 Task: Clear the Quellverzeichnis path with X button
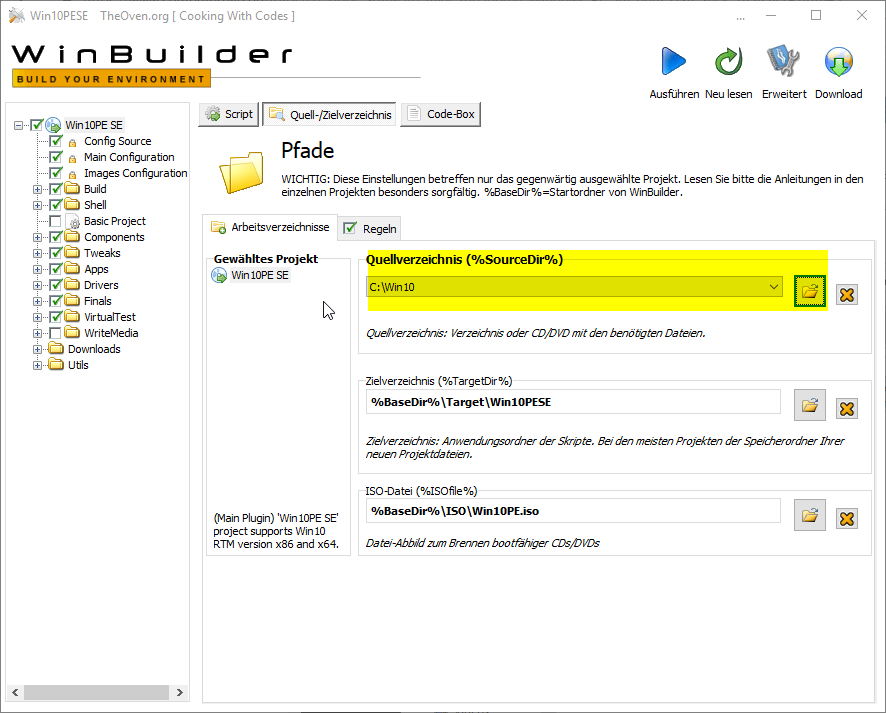pyautogui.click(x=846, y=294)
